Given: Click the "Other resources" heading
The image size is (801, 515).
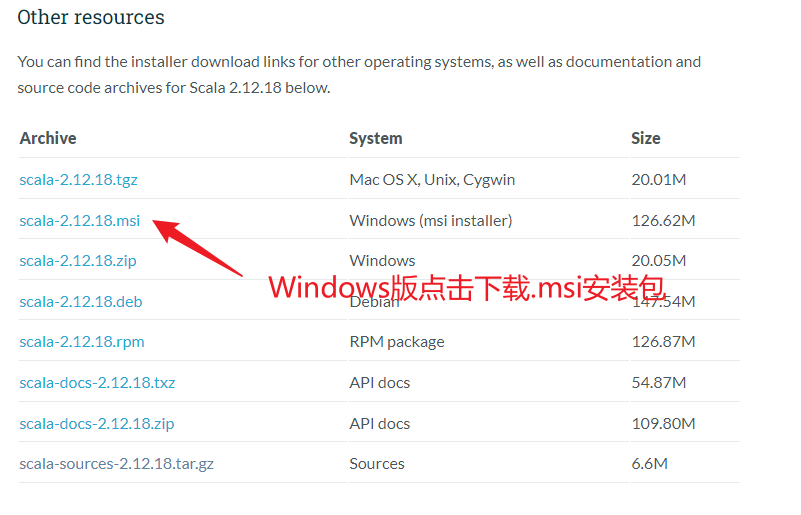Looking at the screenshot, I should tap(91, 17).
